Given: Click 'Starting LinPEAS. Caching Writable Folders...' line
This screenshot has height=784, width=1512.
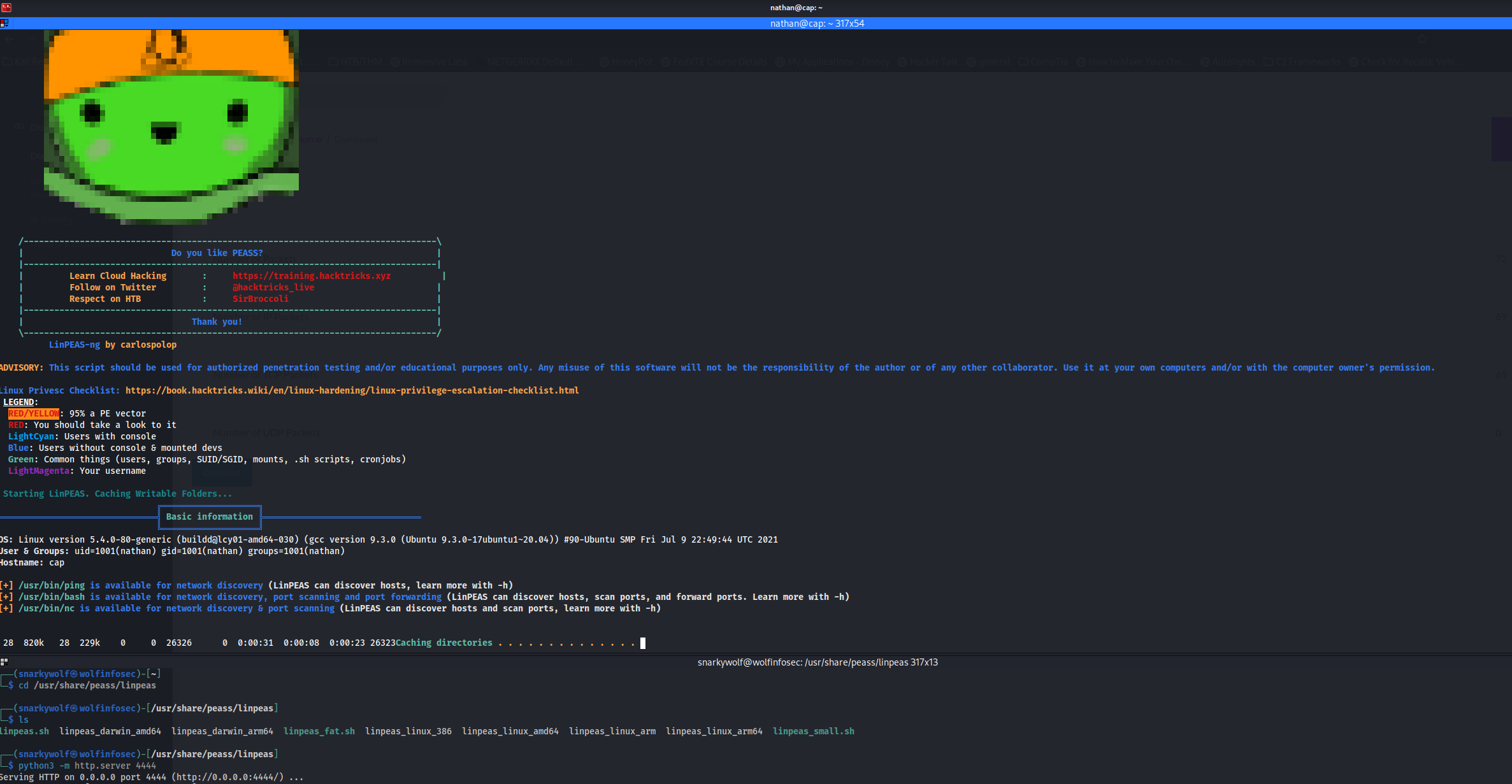Looking at the screenshot, I should 118,494.
